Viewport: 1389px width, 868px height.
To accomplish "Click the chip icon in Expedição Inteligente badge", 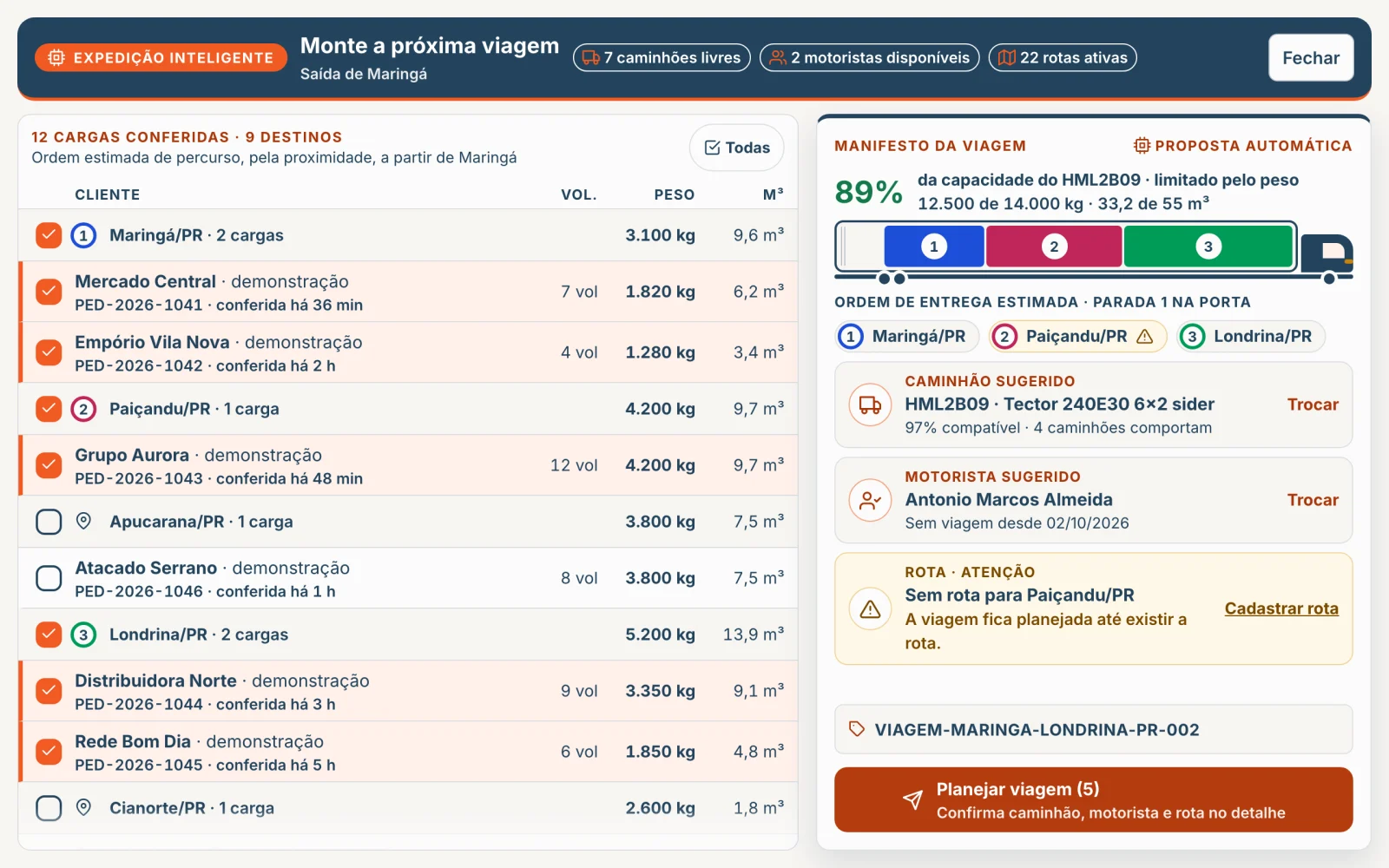I will click(x=56, y=58).
